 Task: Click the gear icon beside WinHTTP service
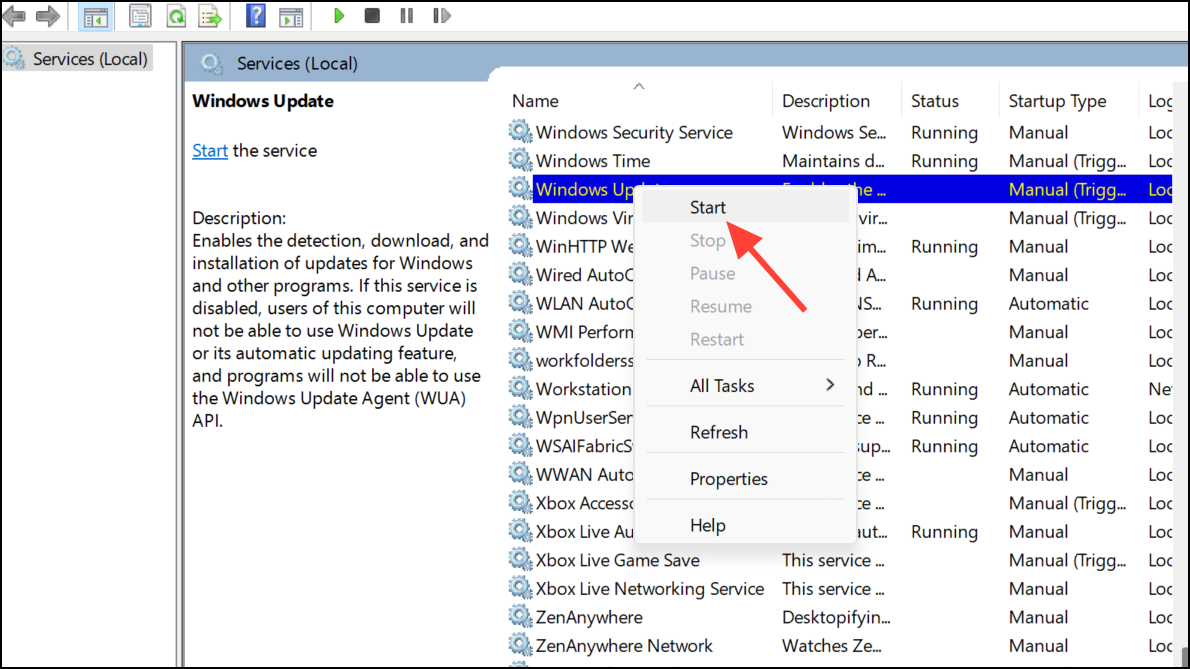[520, 246]
